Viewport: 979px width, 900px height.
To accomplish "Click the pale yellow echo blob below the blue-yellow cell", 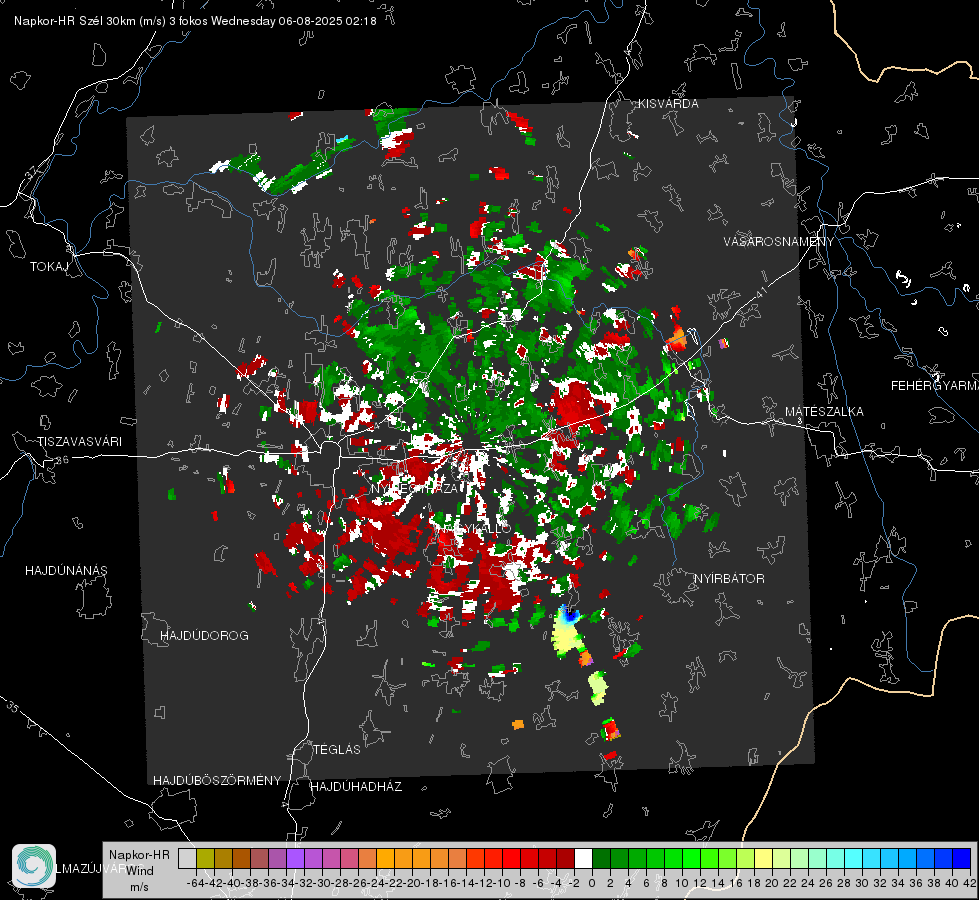I will pos(598,687).
